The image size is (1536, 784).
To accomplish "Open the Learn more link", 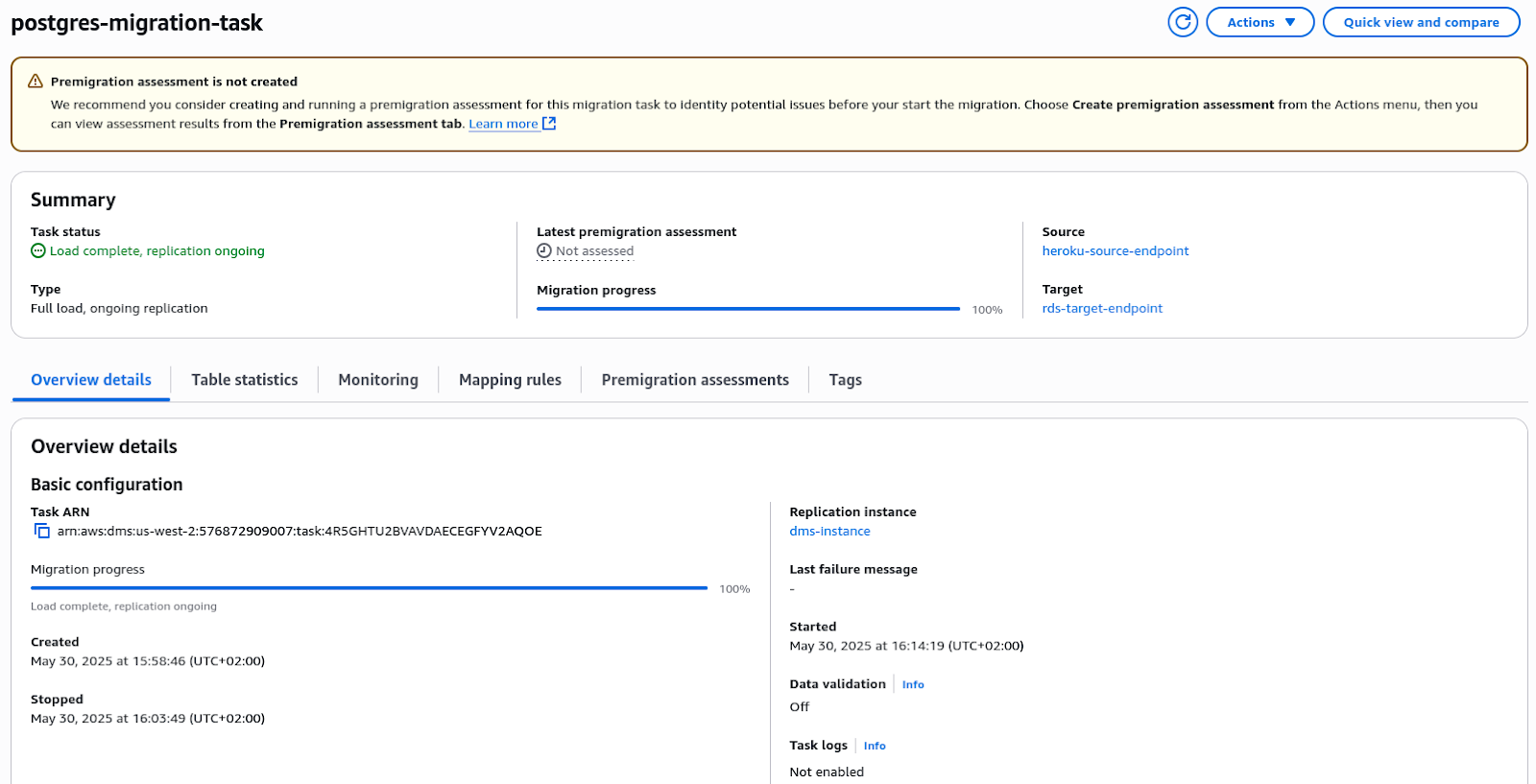I will [x=503, y=124].
